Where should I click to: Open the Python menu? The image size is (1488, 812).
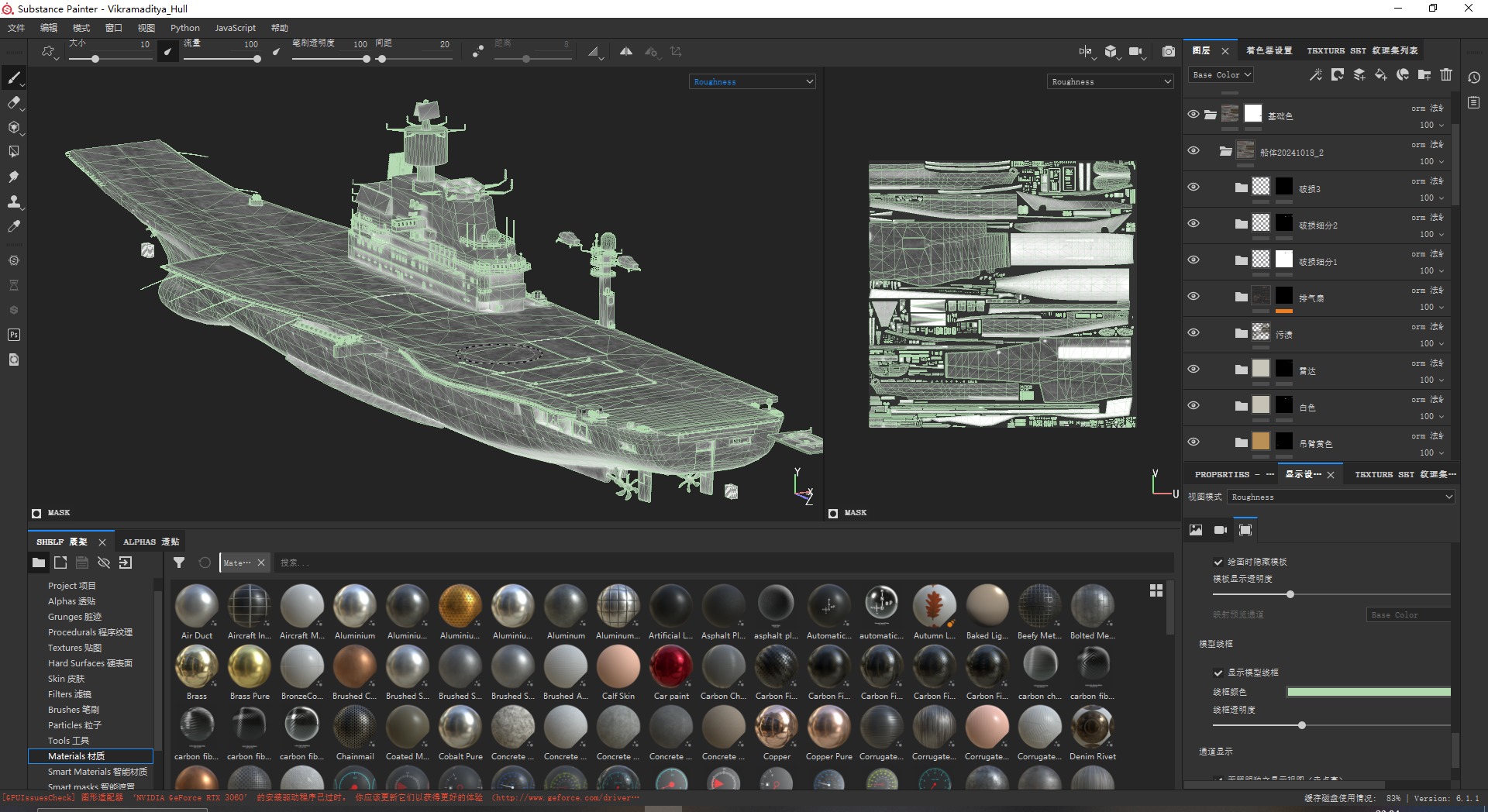pyautogui.click(x=185, y=28)
